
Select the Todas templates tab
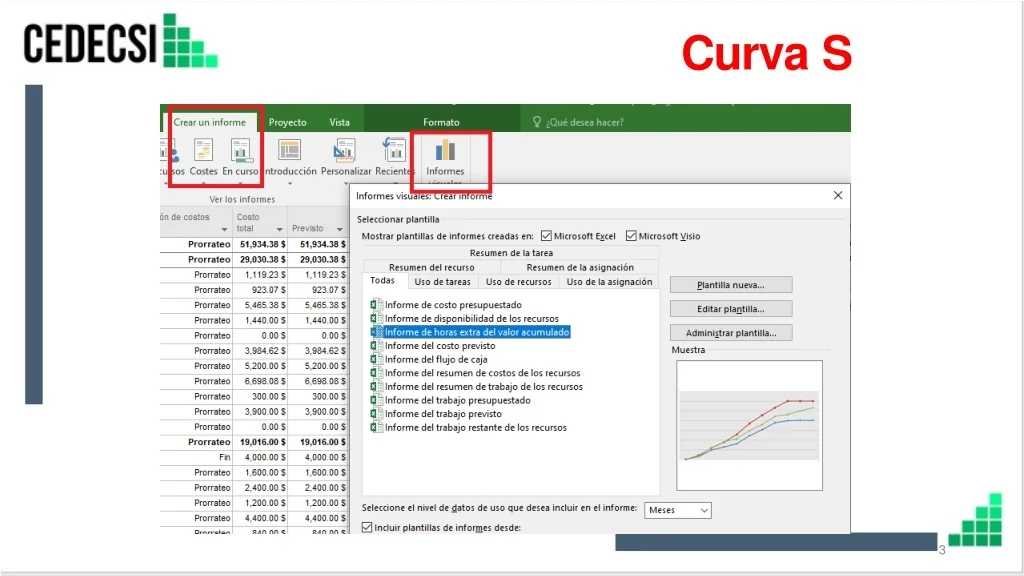[x=382, y=281]
